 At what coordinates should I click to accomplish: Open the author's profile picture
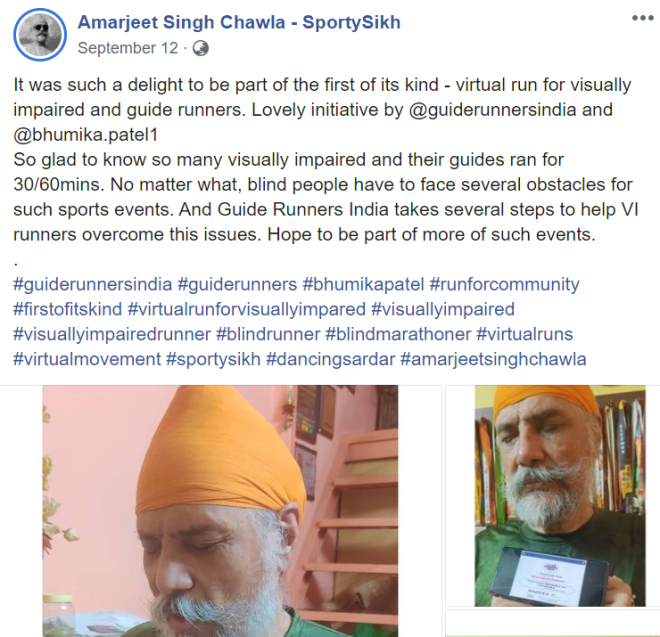tap(40, 35)
